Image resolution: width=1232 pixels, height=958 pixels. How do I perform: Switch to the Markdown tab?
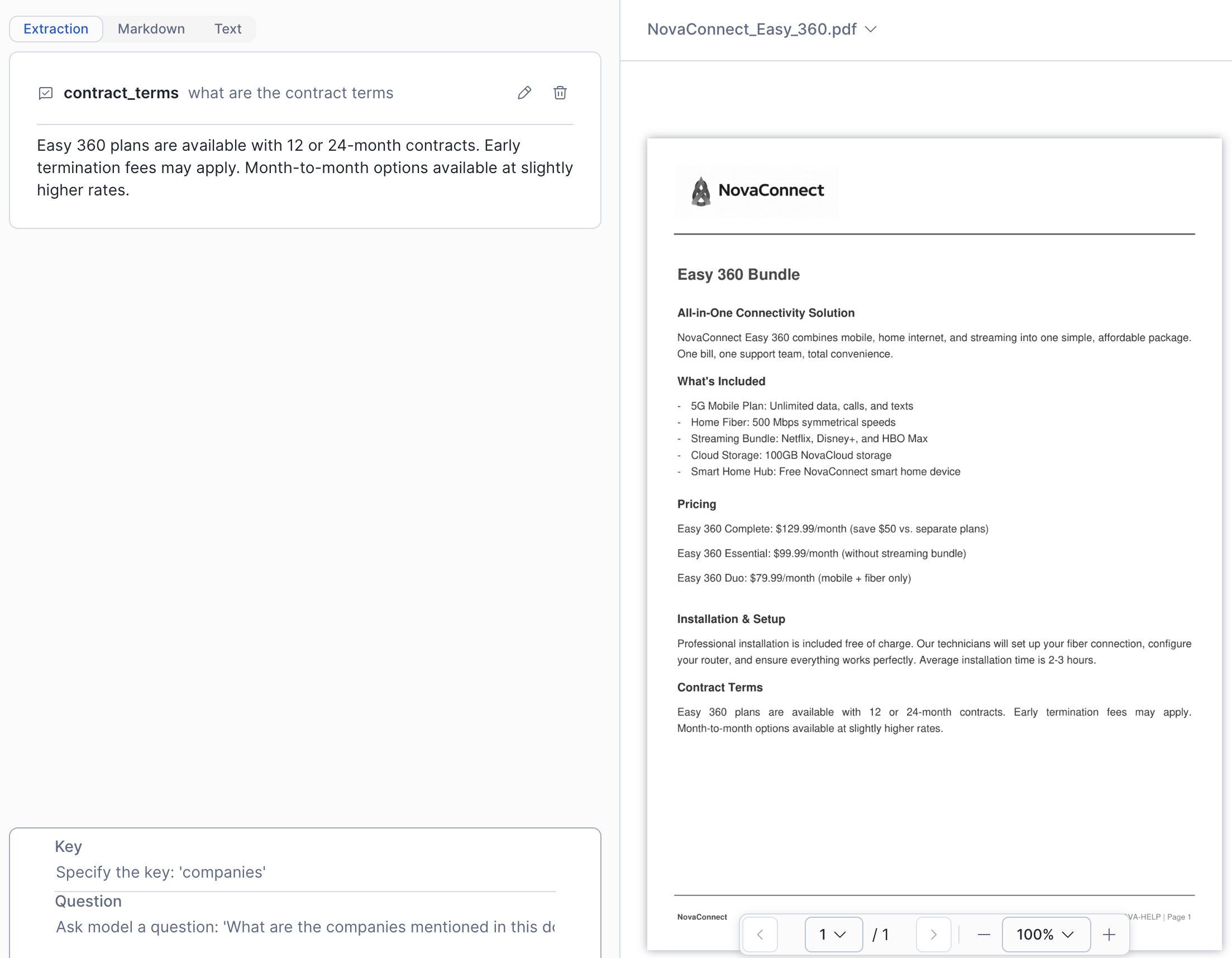[151, 29]
